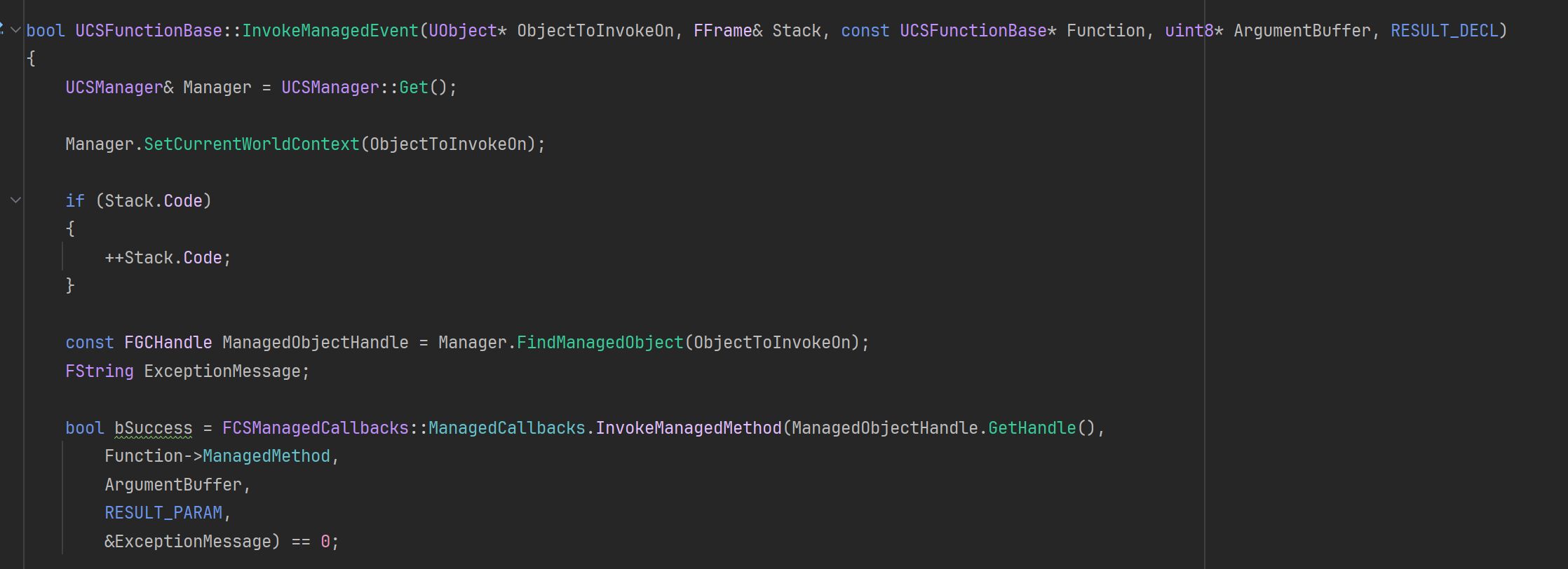Click the ArgumentBuffer argument on its own line
Screen dimensions: 1568x569
click(173, 485)
